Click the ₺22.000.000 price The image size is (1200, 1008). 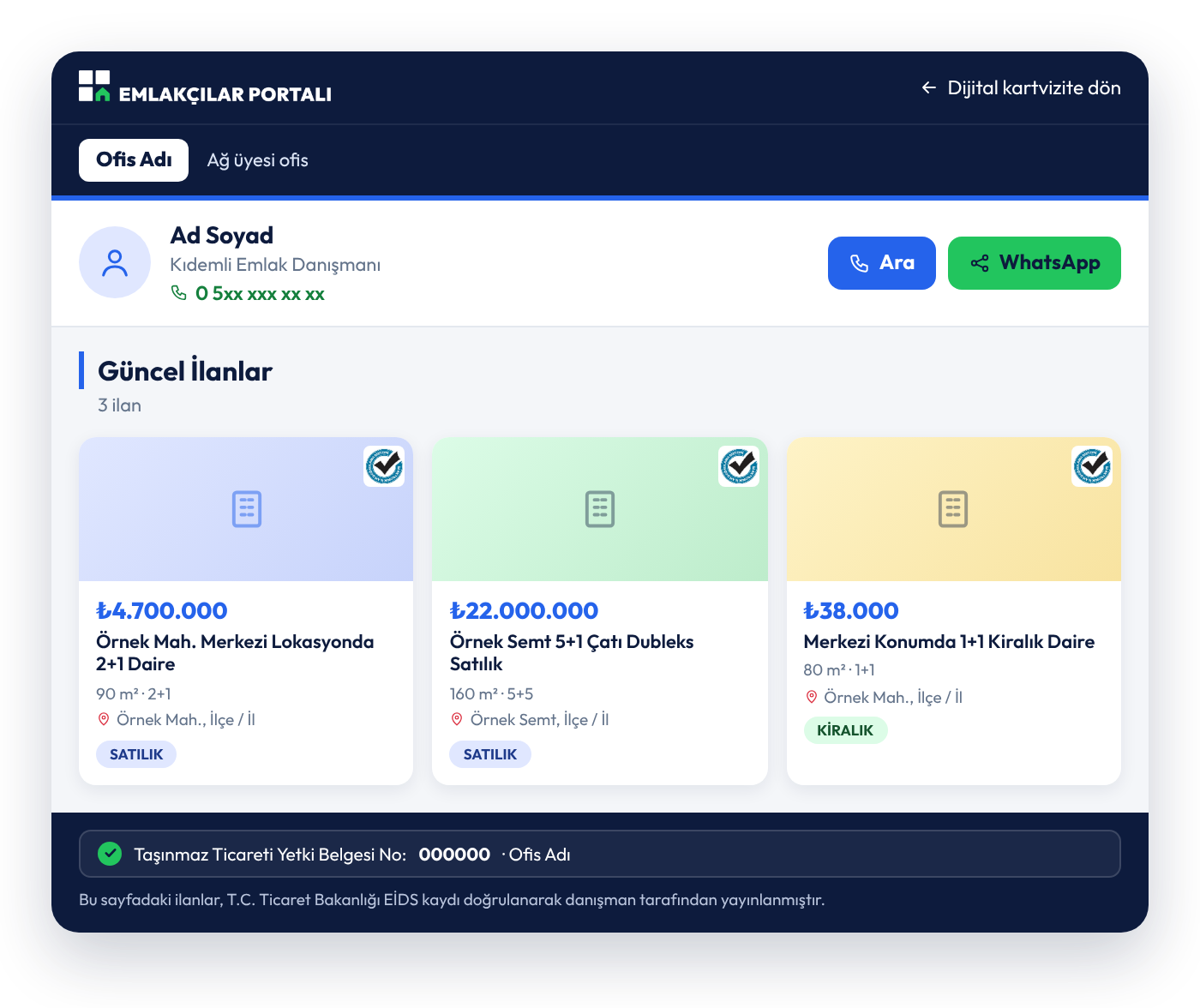pos(524,610)
